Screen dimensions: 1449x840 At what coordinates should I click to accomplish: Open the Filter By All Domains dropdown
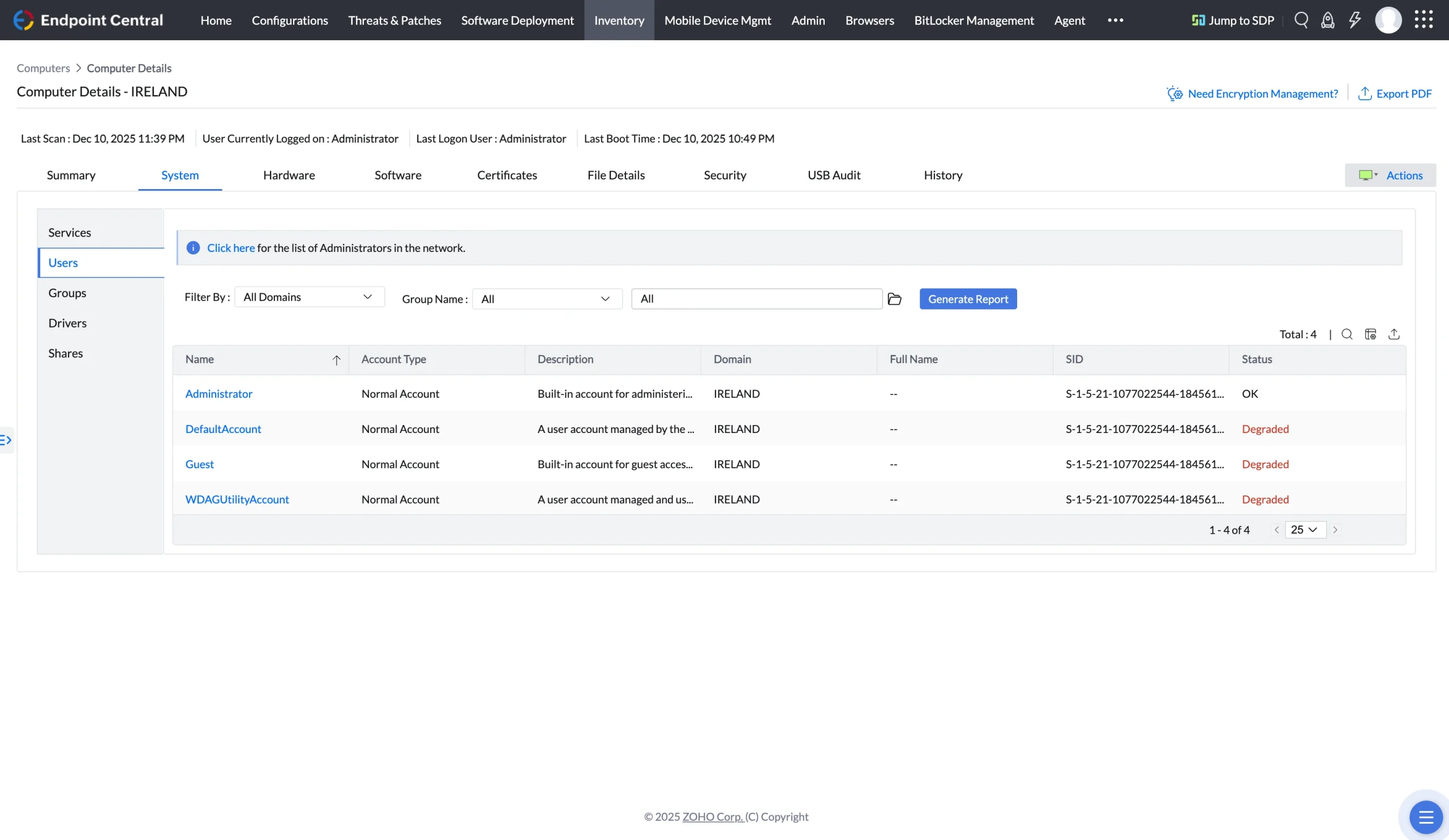[x=310, y=297]
